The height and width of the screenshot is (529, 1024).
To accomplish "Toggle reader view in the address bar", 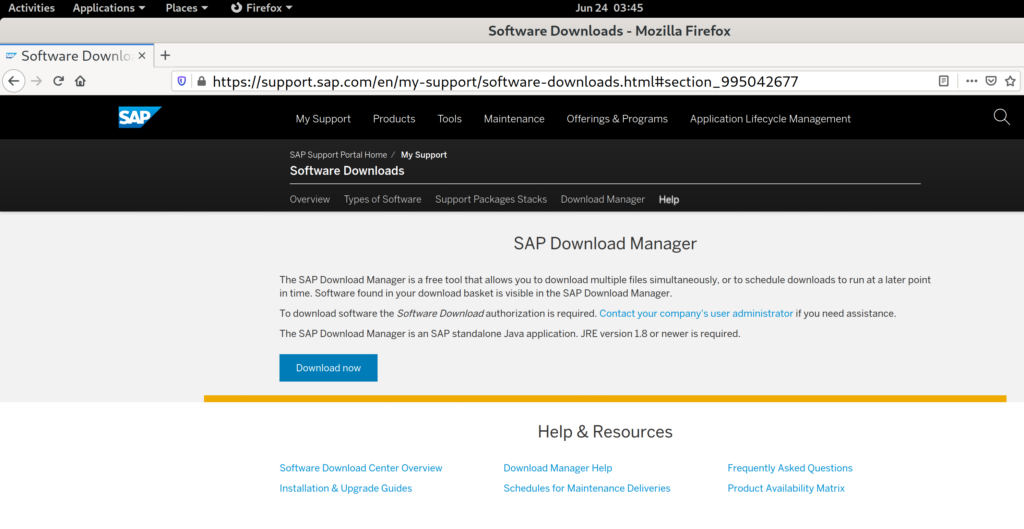I will (944, 81).
